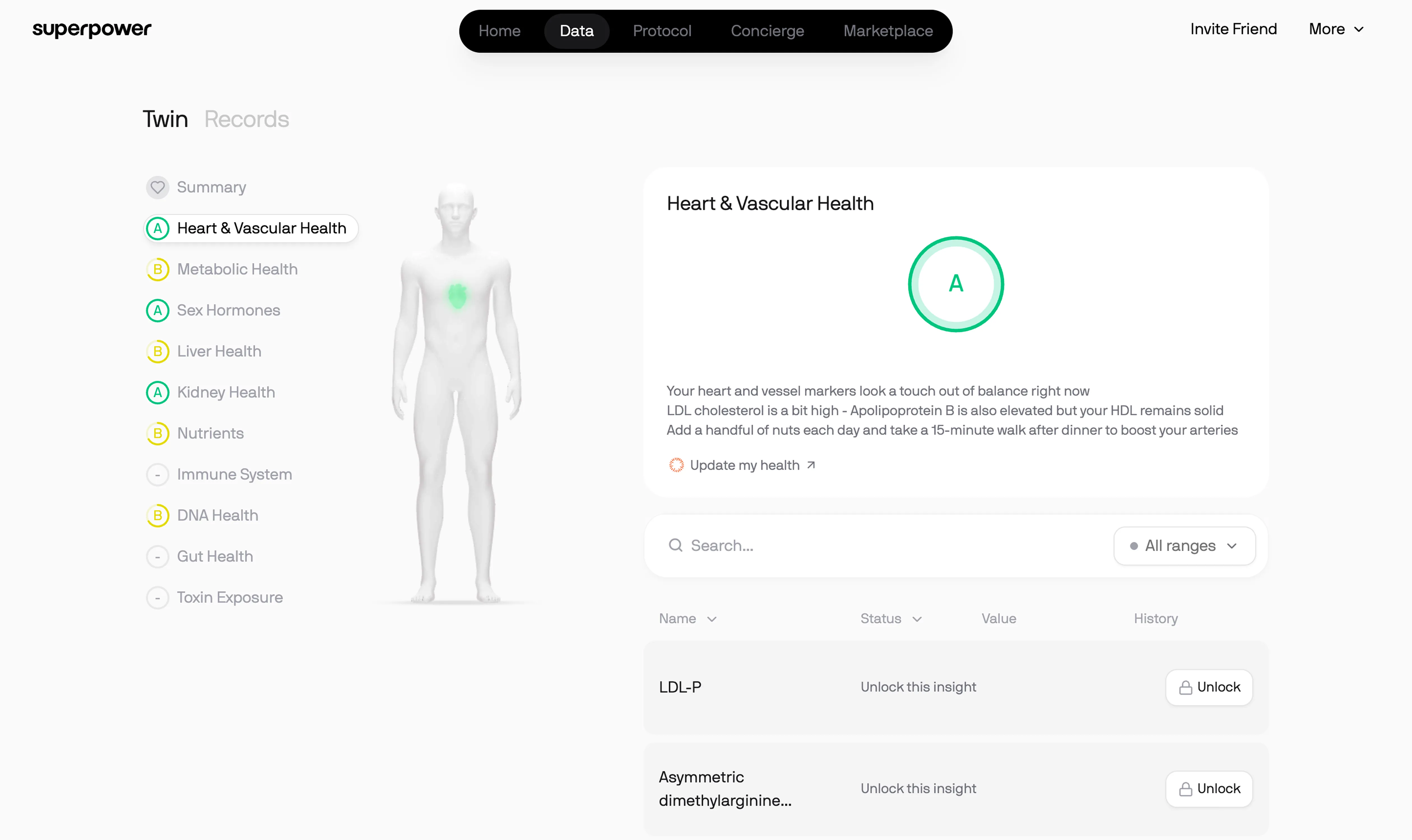Click the orange Update my health icon
Image resolution: width=1412 pixels, height=840 pixels.
tap(676, 465)
